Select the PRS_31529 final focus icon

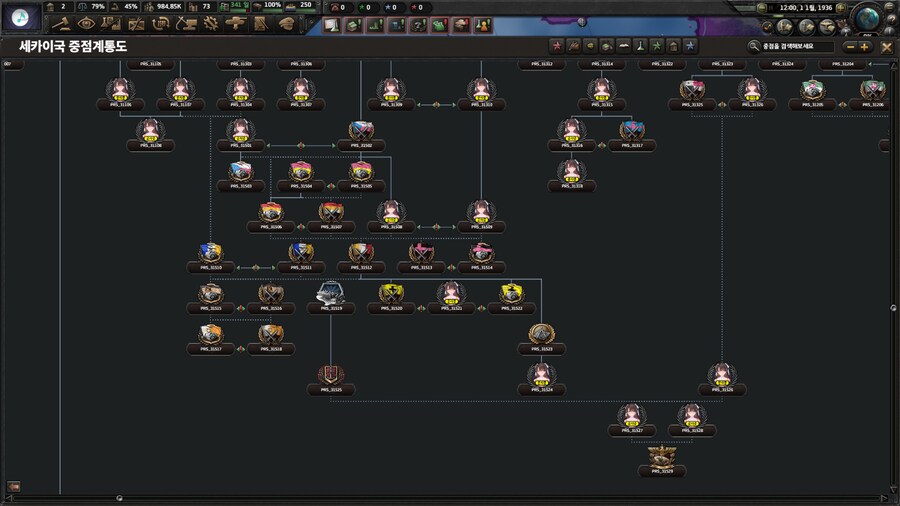(x=661, y=457)
